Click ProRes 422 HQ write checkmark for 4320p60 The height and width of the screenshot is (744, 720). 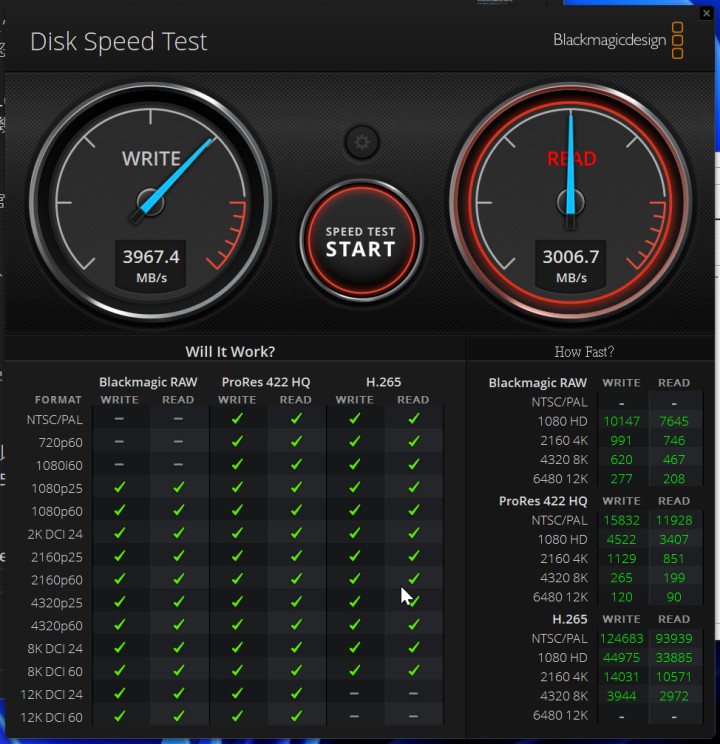(237, 624)
